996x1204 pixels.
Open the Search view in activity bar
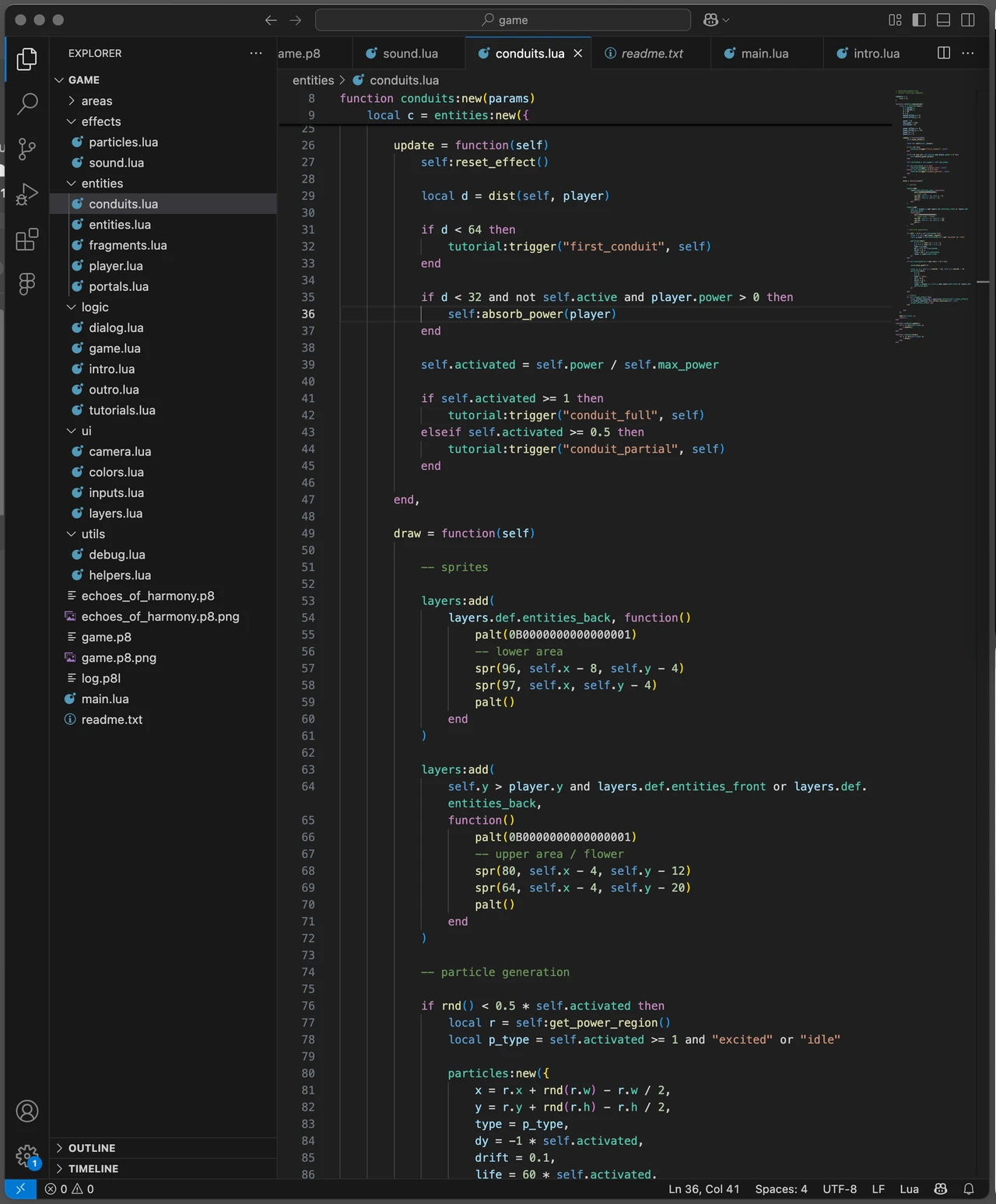point(27,103)
